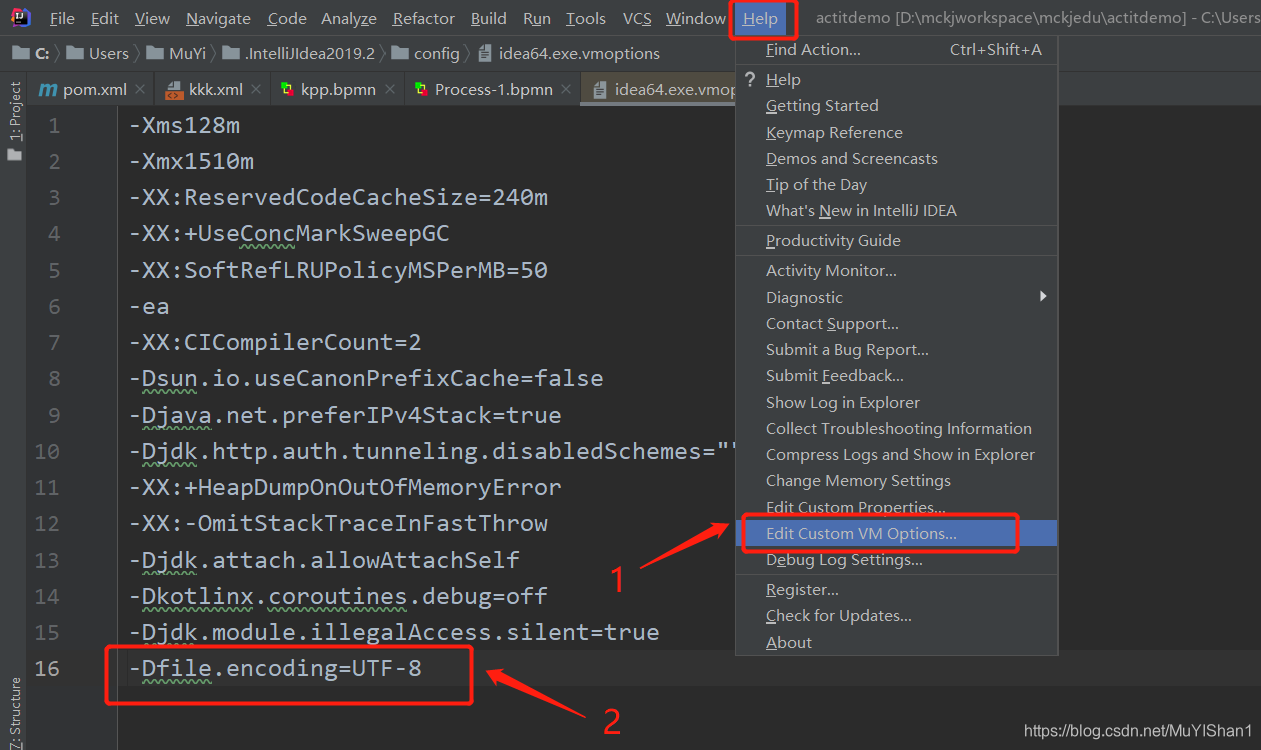Click the .IntelliJIdea2019.2 breadcrumb
Viewport: 1261px width, 750px height.
pyautogui.click(x=298, y=53)
